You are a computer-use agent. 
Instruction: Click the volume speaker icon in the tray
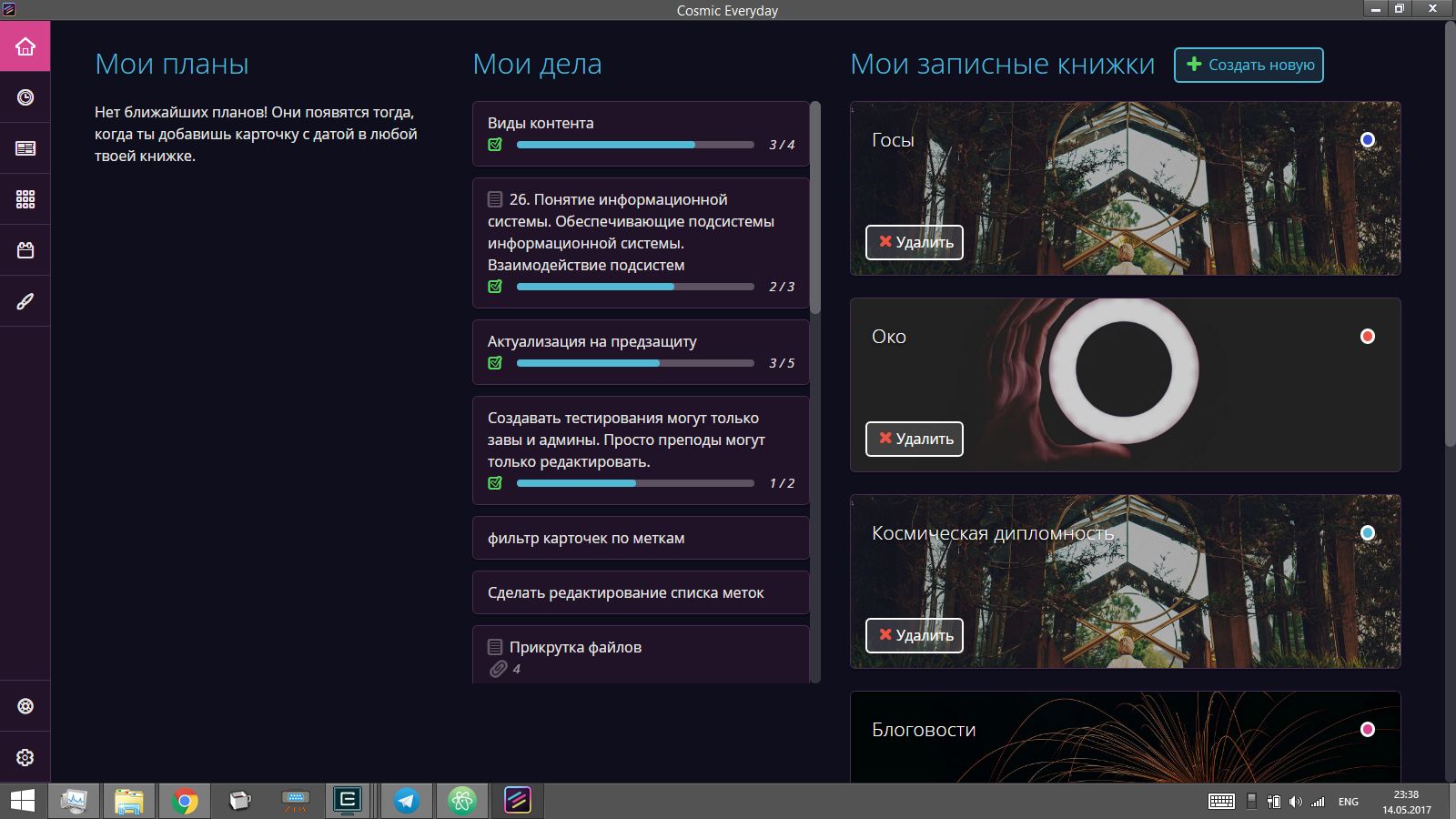(1296, 802)
